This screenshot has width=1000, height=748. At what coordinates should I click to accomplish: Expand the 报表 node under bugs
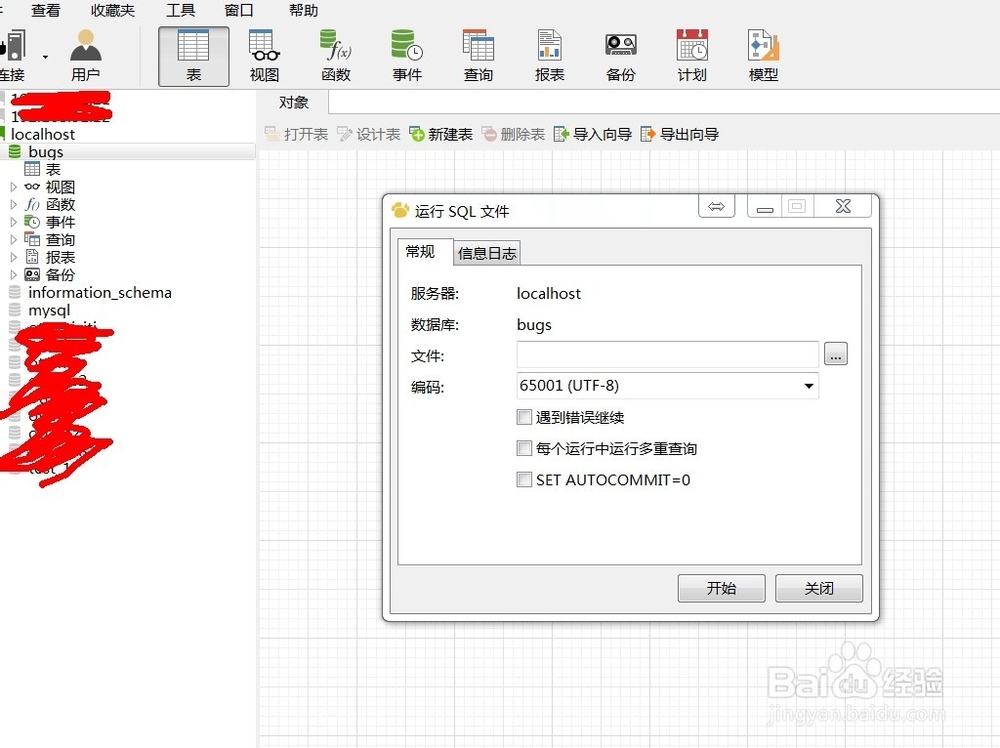coord(13,257)
